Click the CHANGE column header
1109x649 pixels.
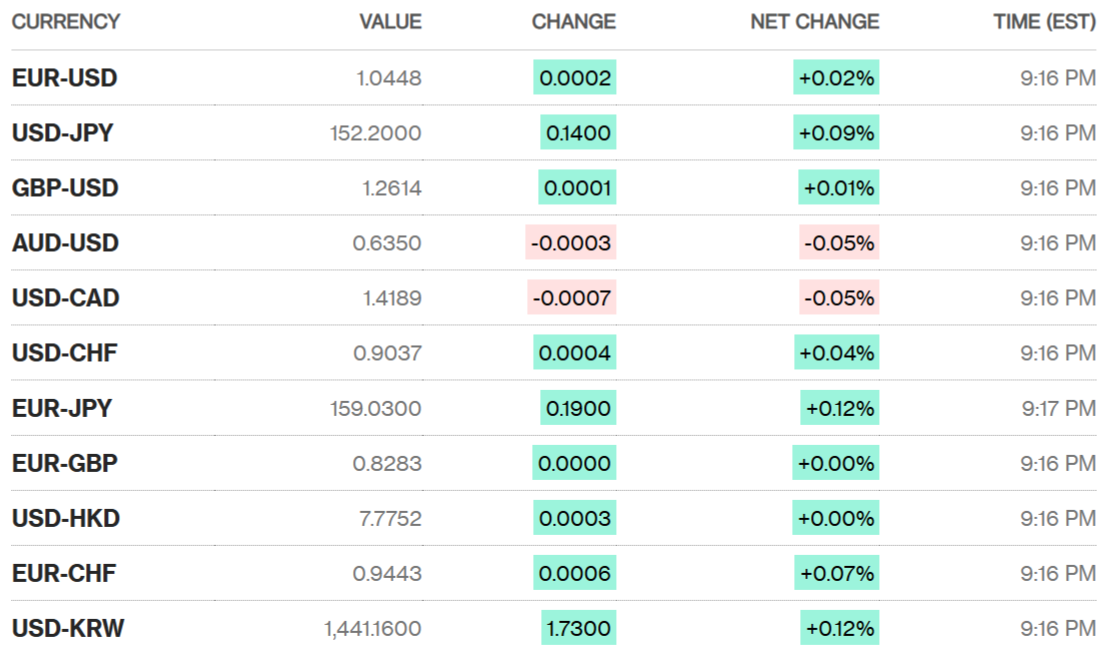[573, 22]
